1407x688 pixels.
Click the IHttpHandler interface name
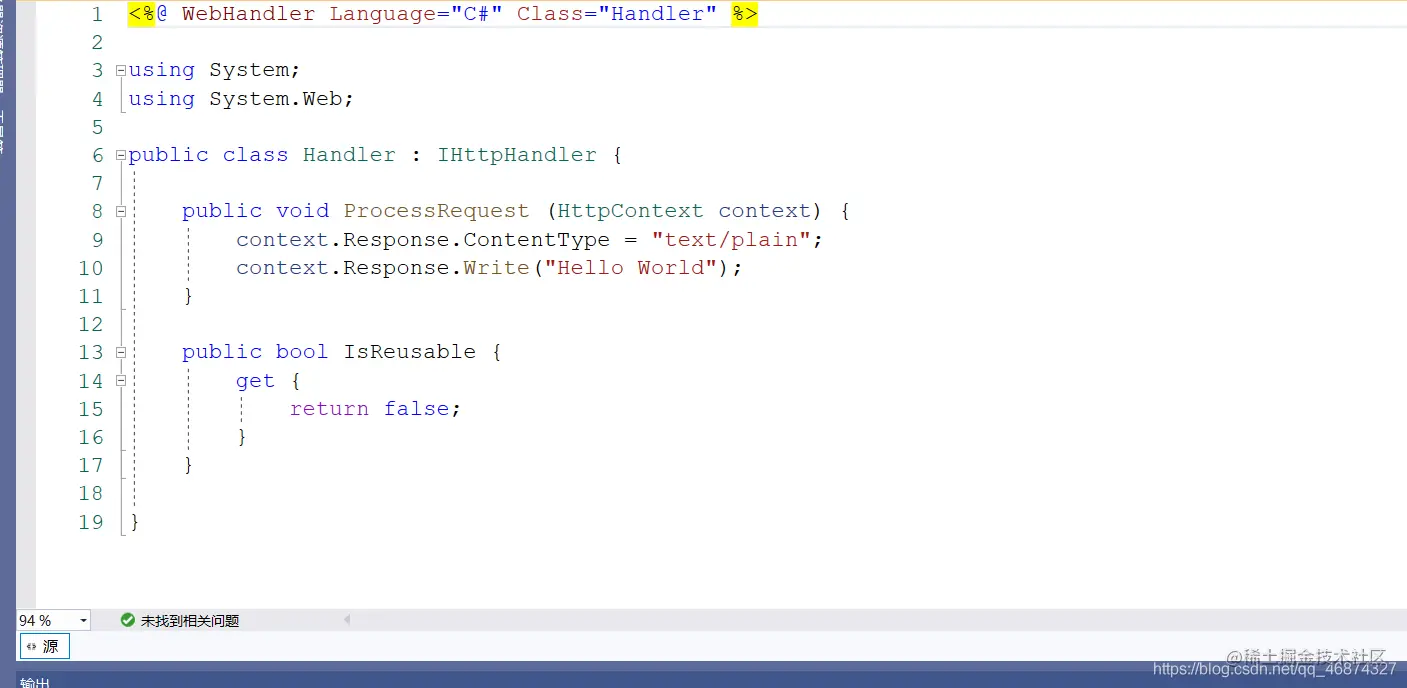pos(517,155)
